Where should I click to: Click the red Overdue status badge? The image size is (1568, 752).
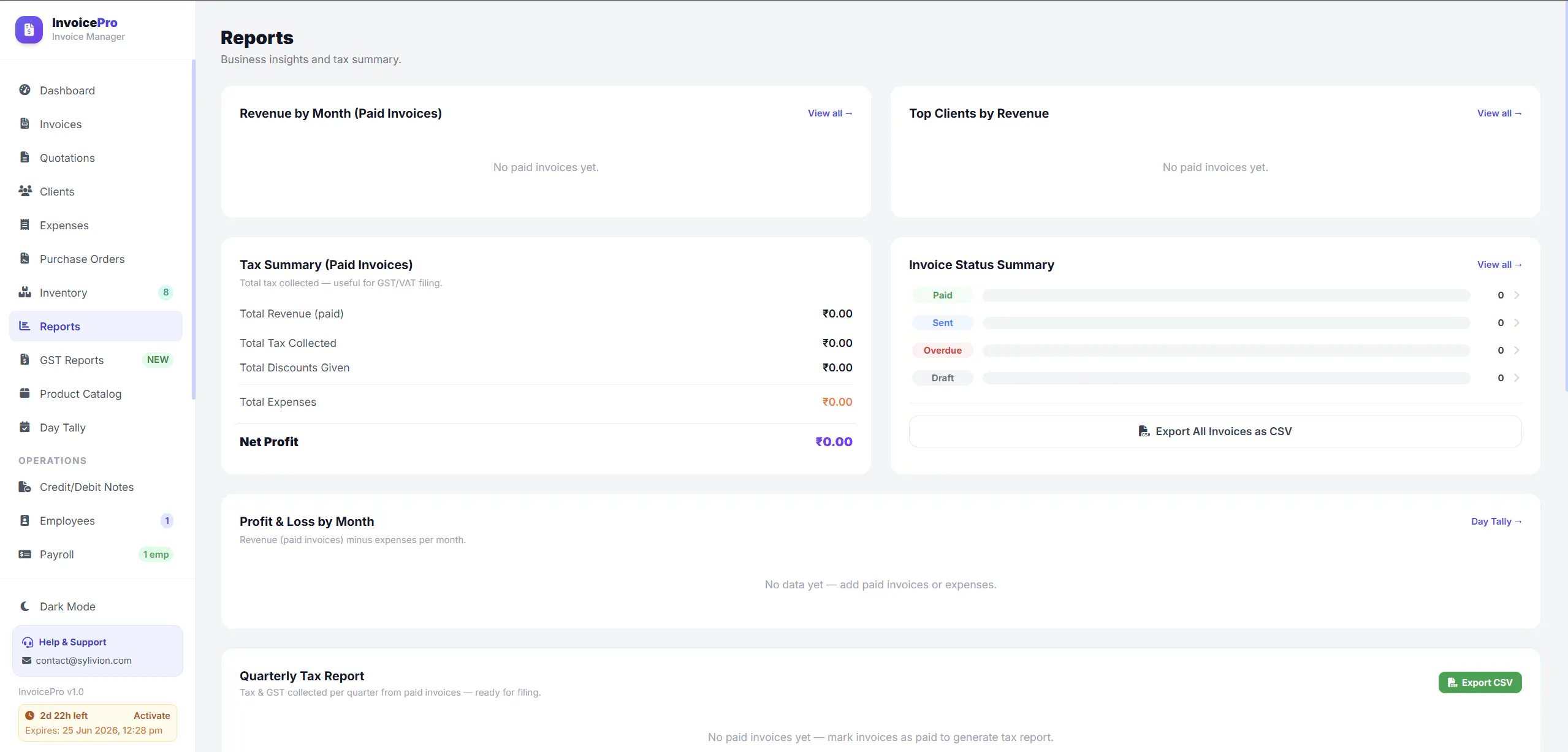click(x=942, y=351)
